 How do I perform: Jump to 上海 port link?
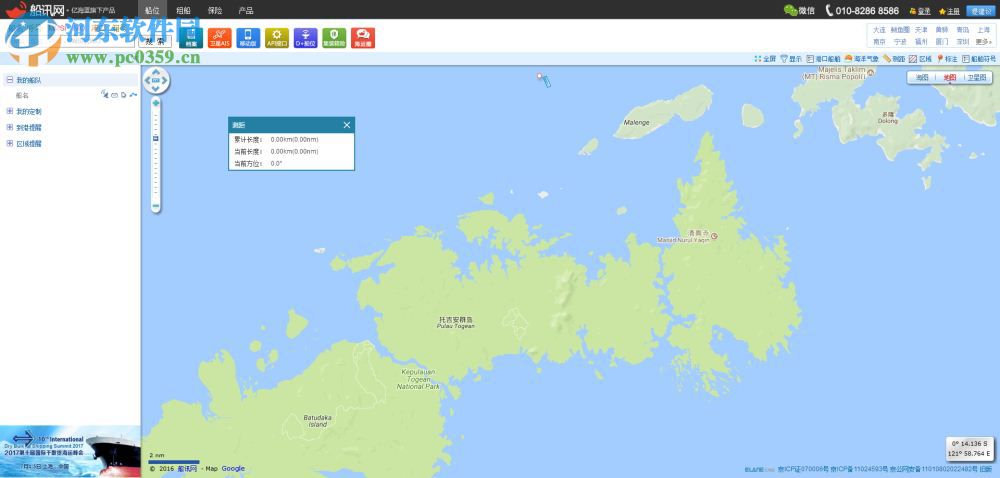point(983,30)
